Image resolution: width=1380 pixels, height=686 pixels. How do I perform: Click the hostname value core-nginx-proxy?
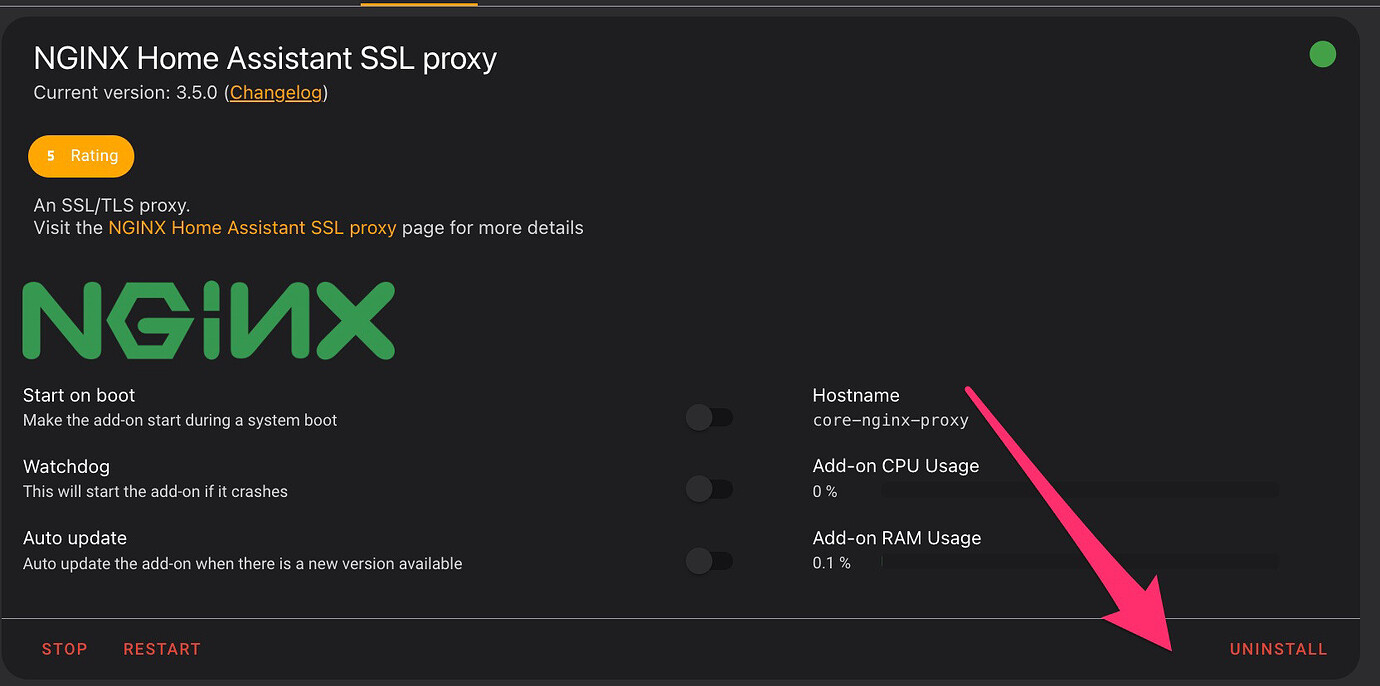pyautogui.click(x=889, y=420)
